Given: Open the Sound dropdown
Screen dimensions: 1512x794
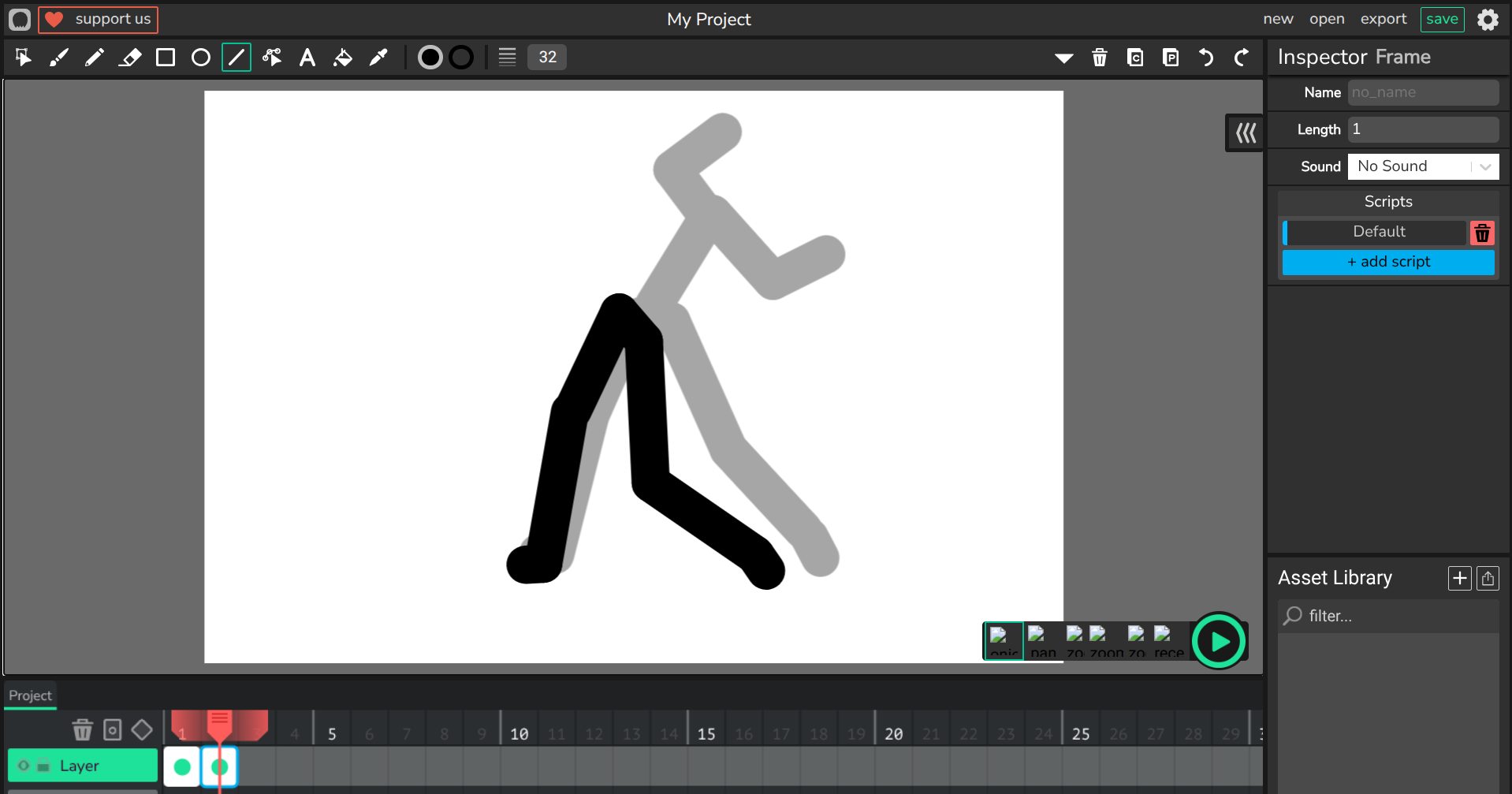Looking at the screenshot, I should click(x=1422, y=166).
